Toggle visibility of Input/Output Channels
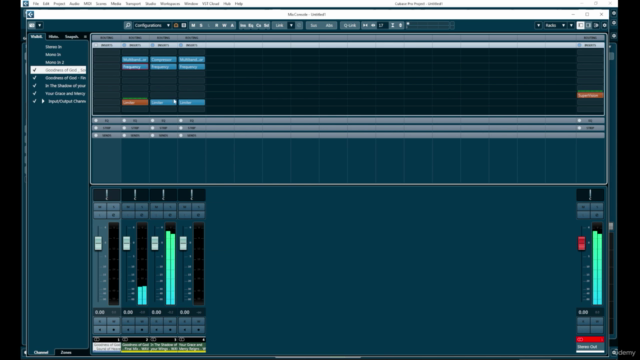Viewport: 640px width, 360px height. point(34,101)
